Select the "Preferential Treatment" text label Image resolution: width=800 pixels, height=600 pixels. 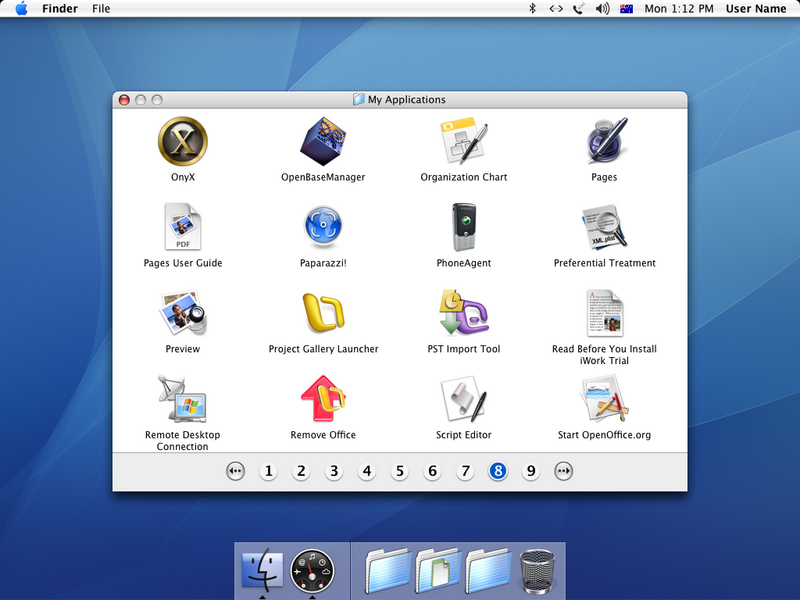pyautogui.click(x=605, y=263)
